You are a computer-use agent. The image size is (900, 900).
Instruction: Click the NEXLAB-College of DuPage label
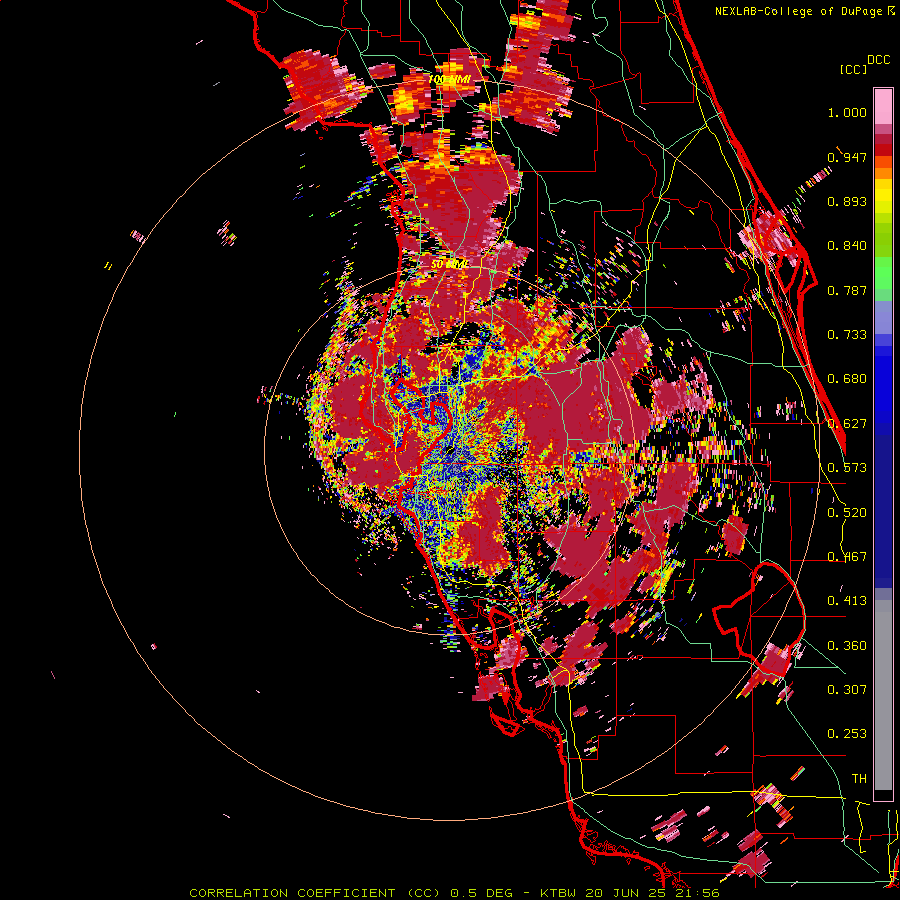point(798,11)
